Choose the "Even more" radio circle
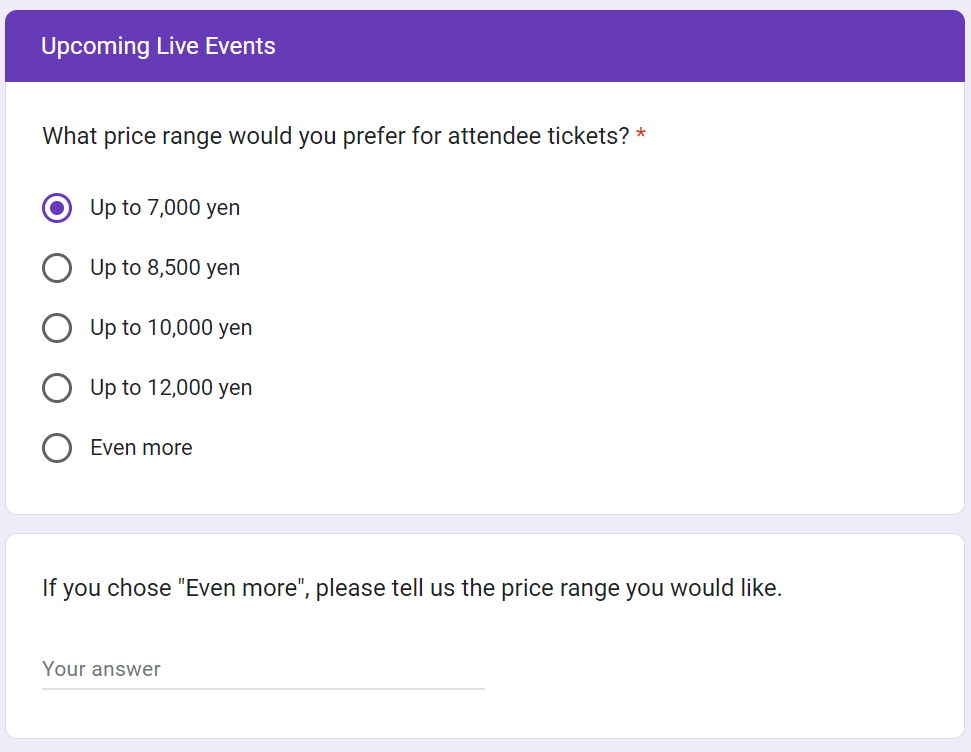 coord(57,448)
